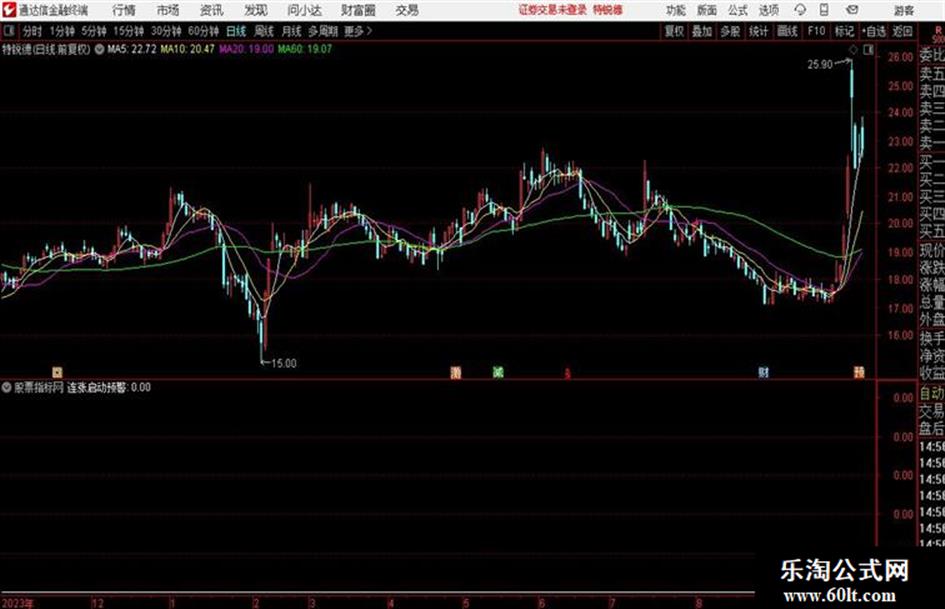Screen dimensions: 945x609
Task: Toggle the left panel icon beside 分时
Action: tap(8, 31)
